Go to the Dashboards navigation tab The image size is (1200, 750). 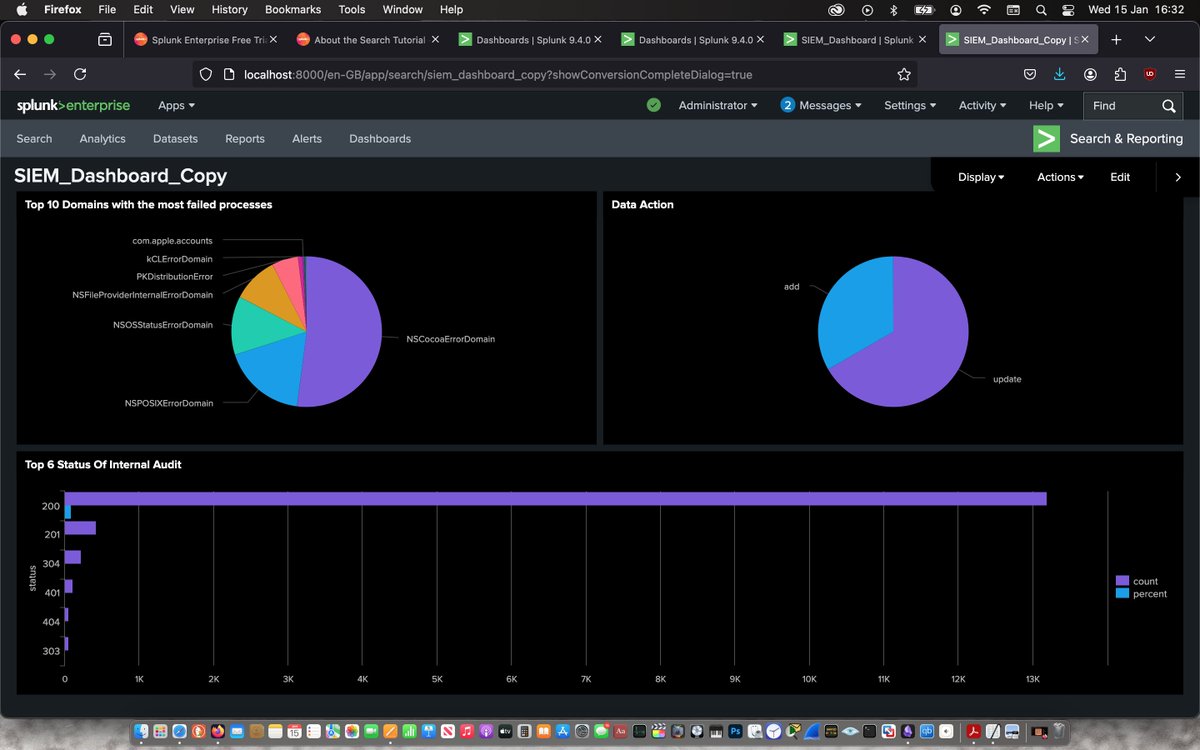tap(380, 139)
